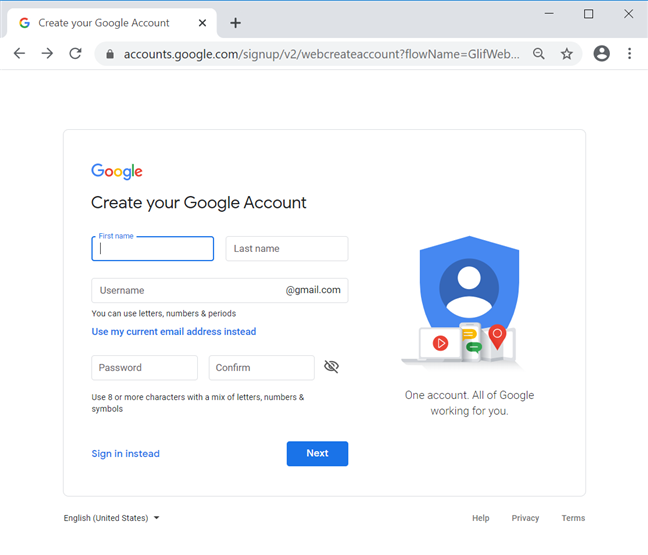Open the zoom magnifier in address bar
Image resolution: width=648 pixels, height=555 pixels.
539,54
